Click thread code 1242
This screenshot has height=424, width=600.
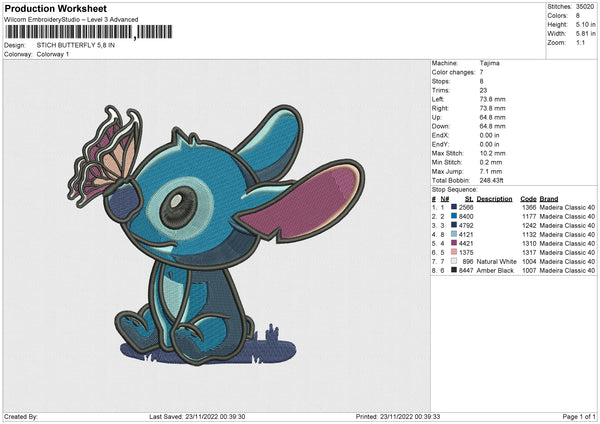point(529,225)
